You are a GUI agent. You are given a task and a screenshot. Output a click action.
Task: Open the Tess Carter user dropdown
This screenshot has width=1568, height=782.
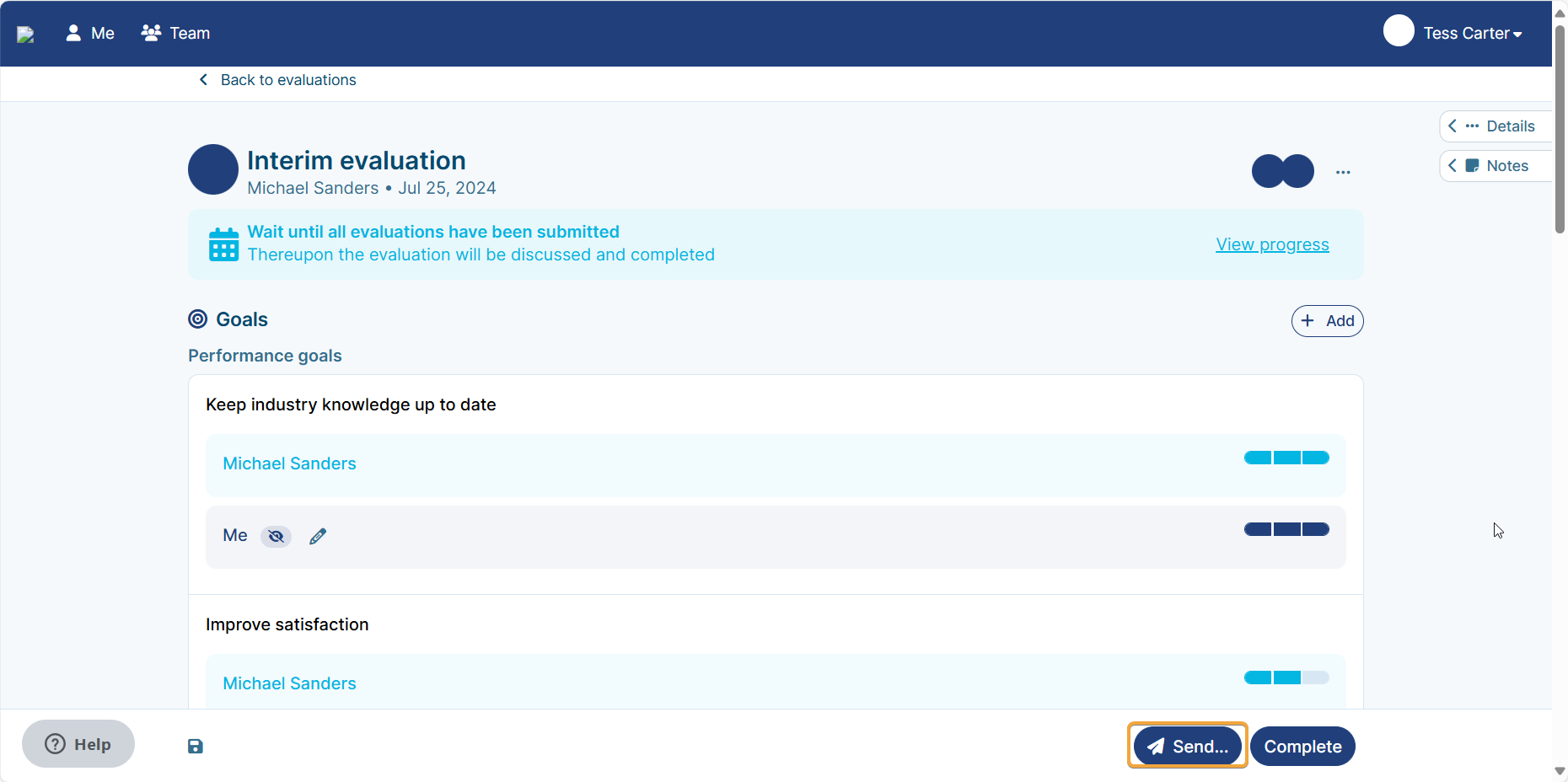(x=1472, y=33)
